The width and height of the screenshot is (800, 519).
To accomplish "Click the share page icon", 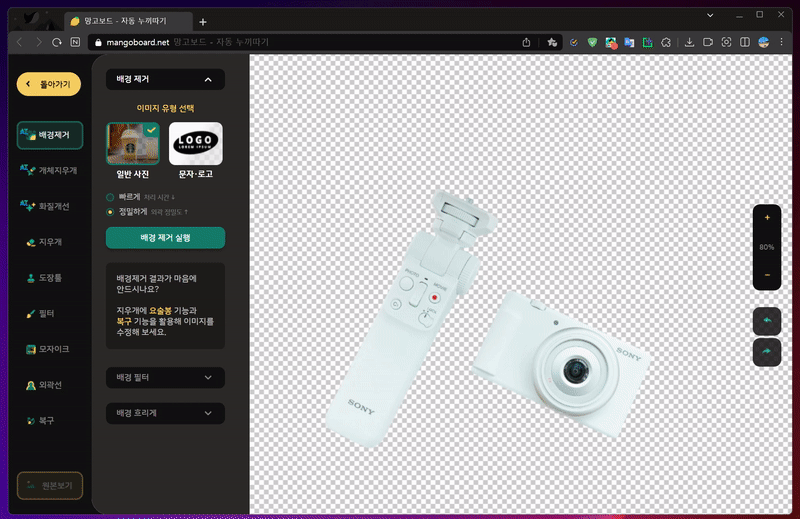I will point(527,42).
